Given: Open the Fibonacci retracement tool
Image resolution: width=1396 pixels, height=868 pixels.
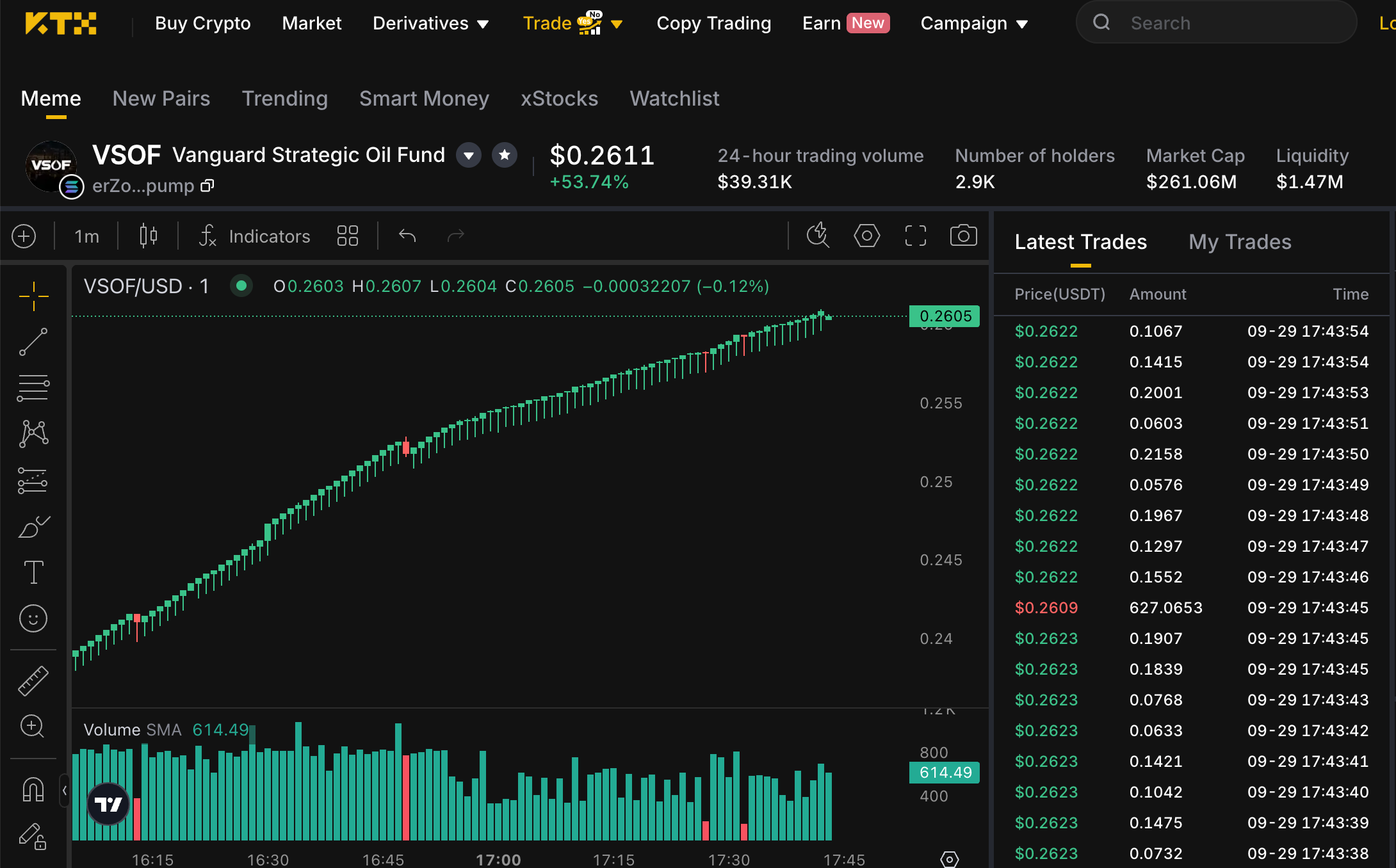Looking at the screenshot, I should pyautogui.click(x=33, y=388).
